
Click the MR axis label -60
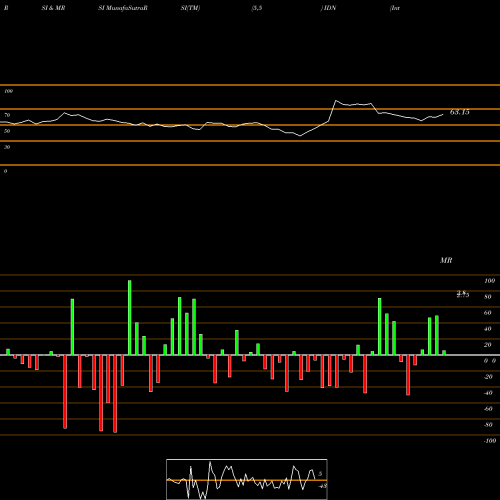click(488, 409)
